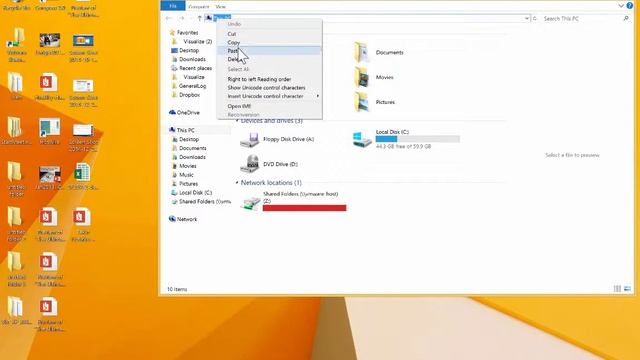Open the File tab
Viewport: 640px width, 360px height.
click(x=173, y=6)
